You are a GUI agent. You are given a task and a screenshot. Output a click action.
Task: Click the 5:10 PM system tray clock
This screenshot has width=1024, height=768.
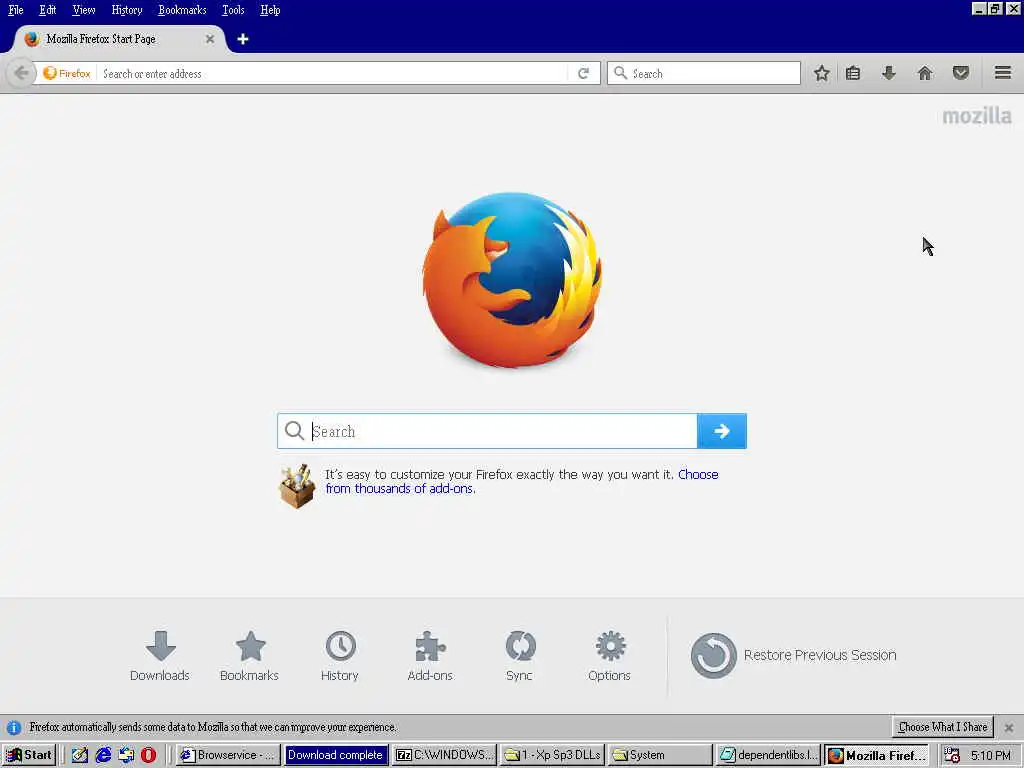click(x=991, y=755)
